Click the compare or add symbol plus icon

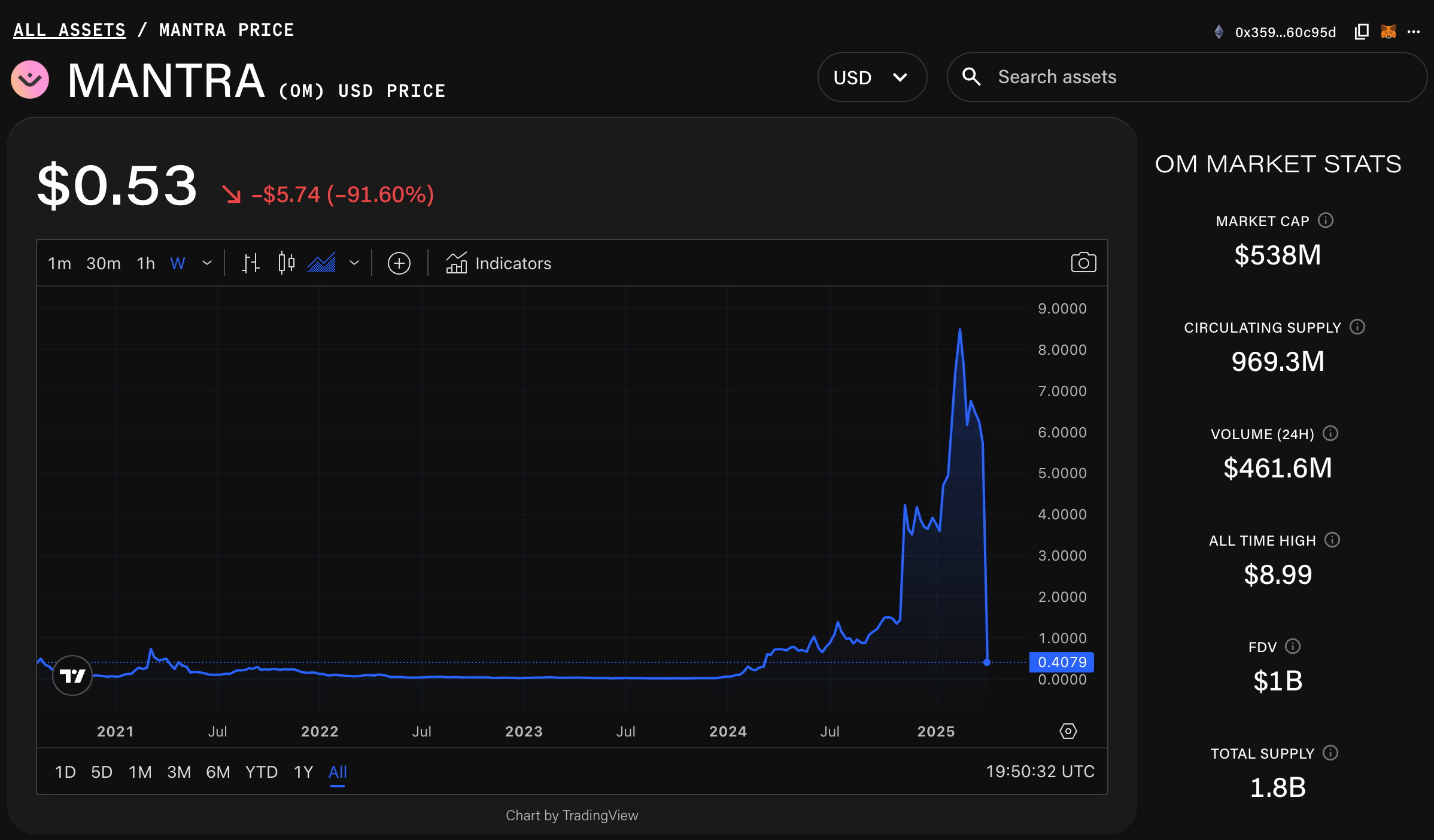point(399,263)
